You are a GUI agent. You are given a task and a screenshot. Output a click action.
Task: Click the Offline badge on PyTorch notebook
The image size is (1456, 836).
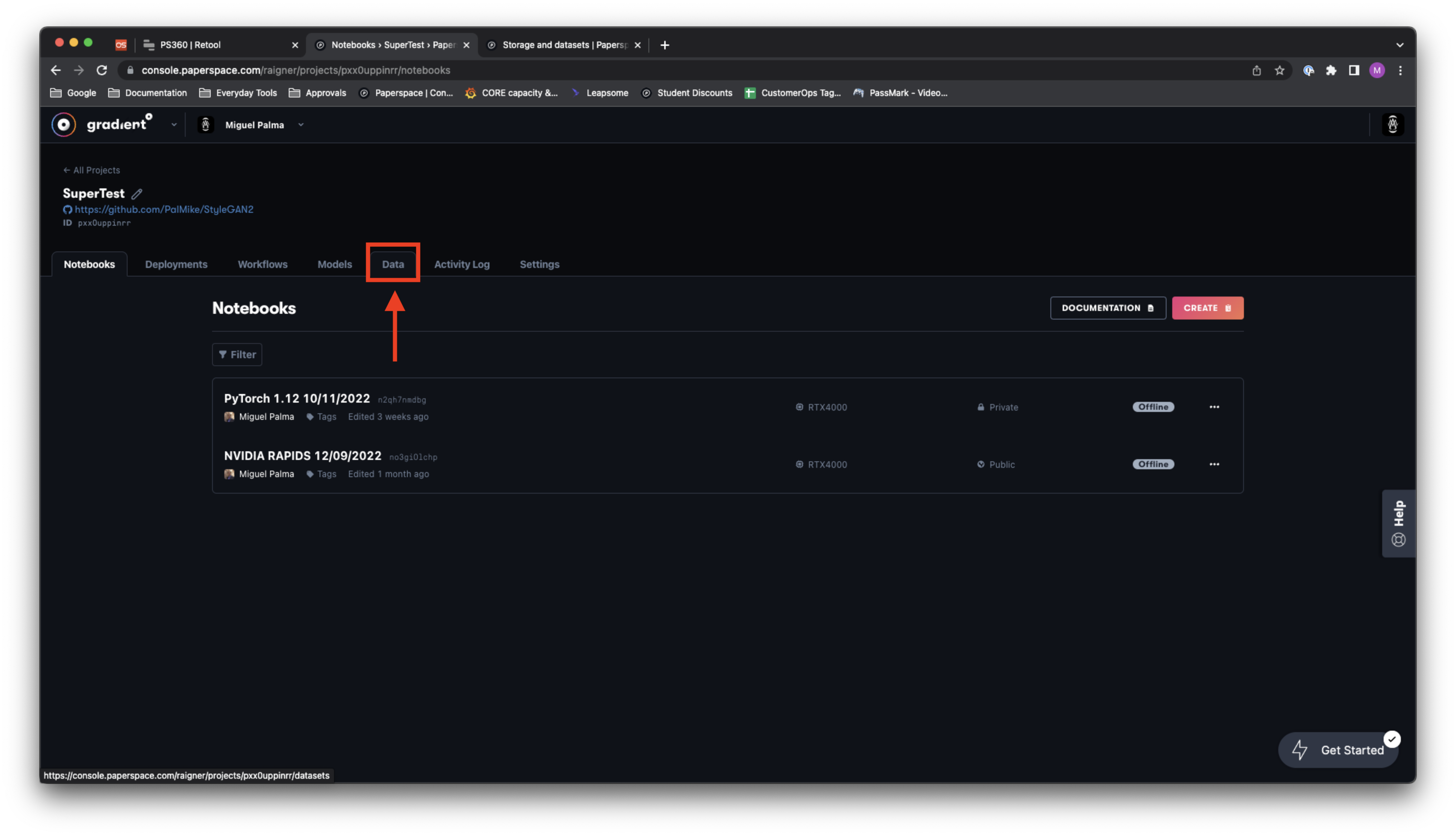coord(1153,407)
